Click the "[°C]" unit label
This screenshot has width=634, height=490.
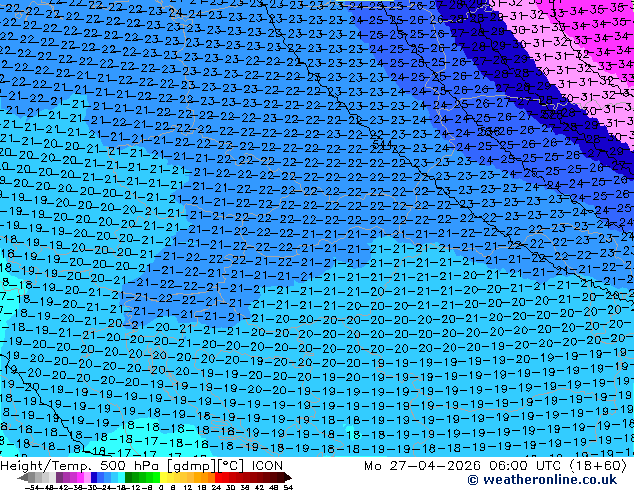pos(230,466)
